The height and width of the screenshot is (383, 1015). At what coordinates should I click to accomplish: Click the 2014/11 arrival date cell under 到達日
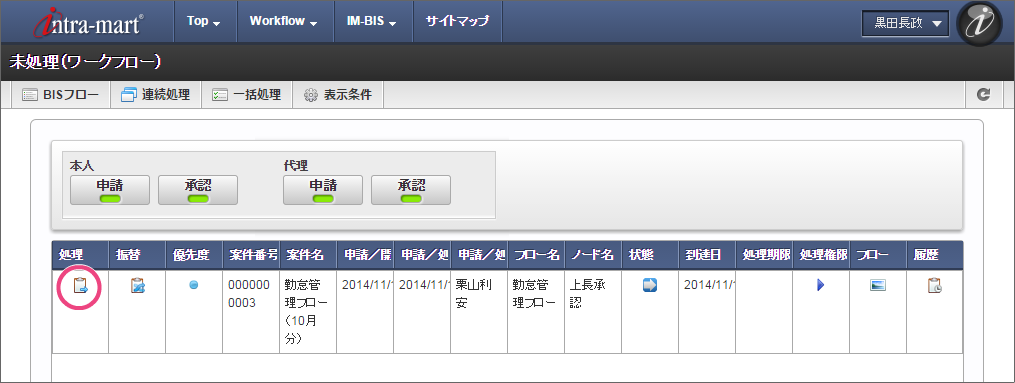click(707, 312)
